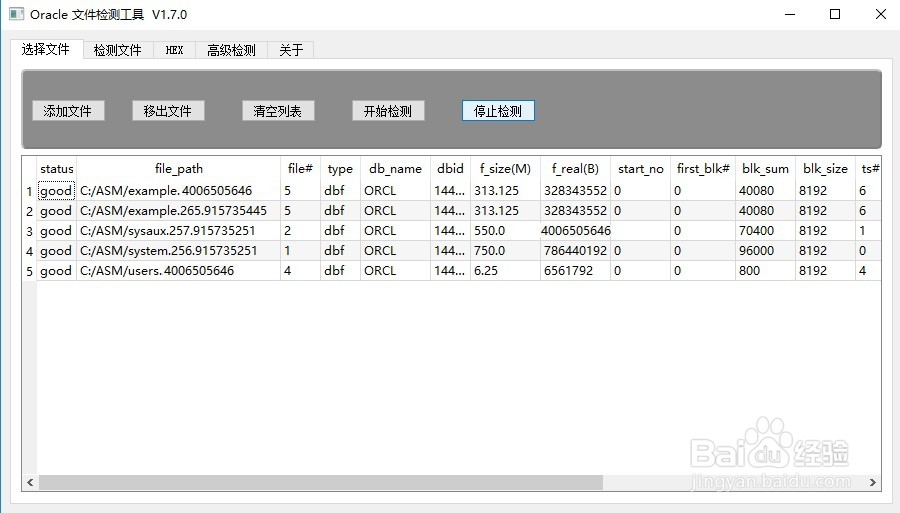The image size is (900, 513).
Task: Switch to the 选择文件 tab
Action: coord(46,49)
